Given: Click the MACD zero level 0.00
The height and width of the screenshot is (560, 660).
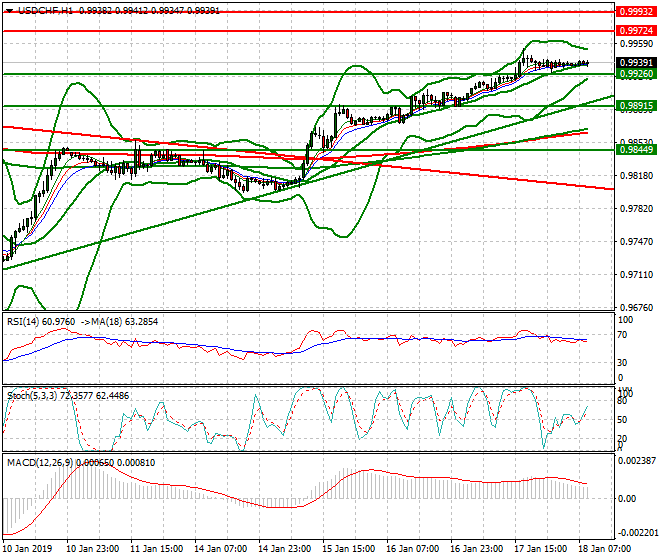Looking at the screenshot, I should 627,499.
